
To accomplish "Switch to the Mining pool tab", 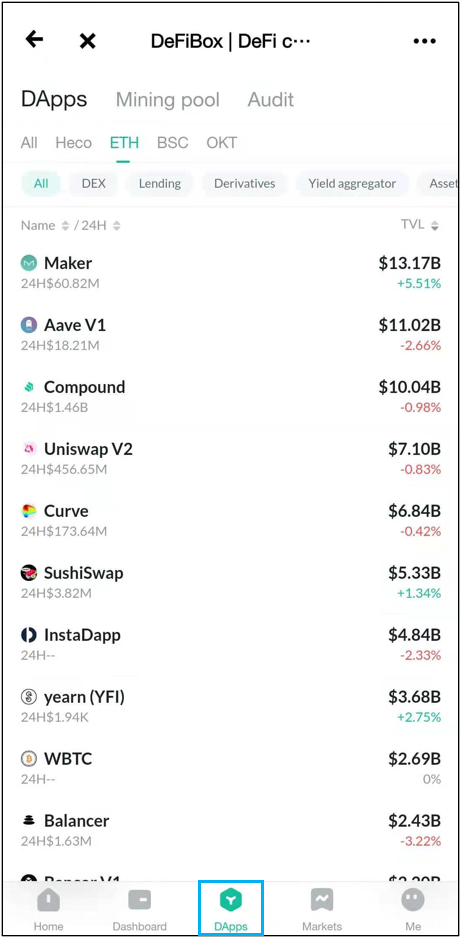I will coord(168,99).
